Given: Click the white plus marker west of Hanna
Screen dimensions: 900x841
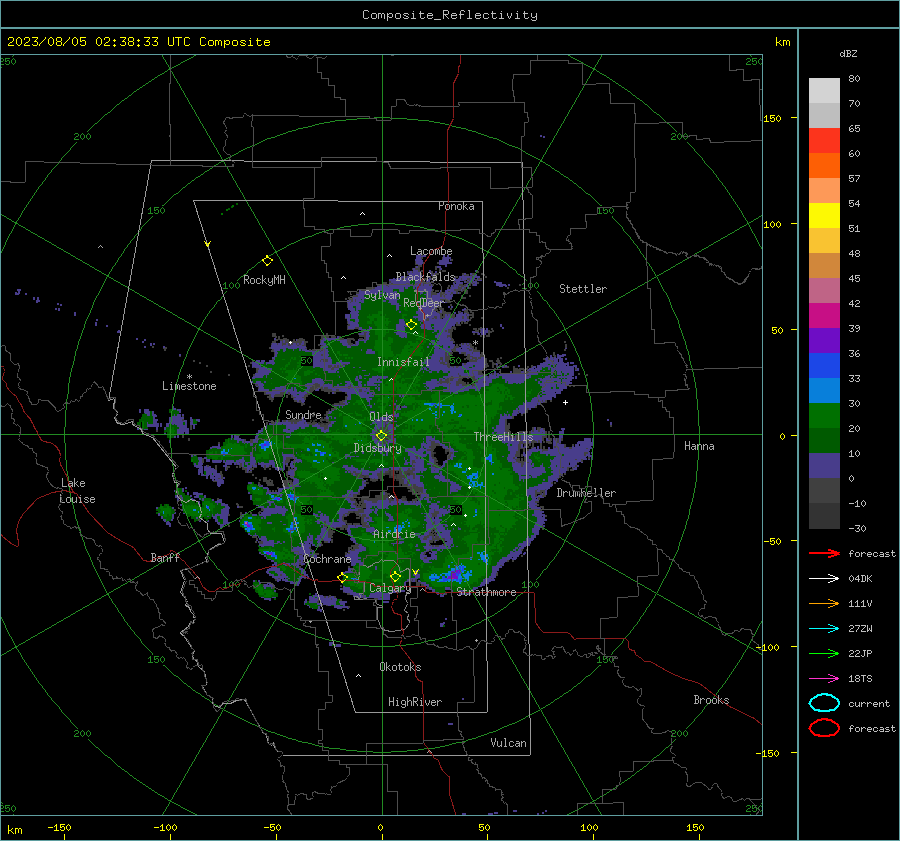Looking at the screenshot, I should [x=565, y=402].
